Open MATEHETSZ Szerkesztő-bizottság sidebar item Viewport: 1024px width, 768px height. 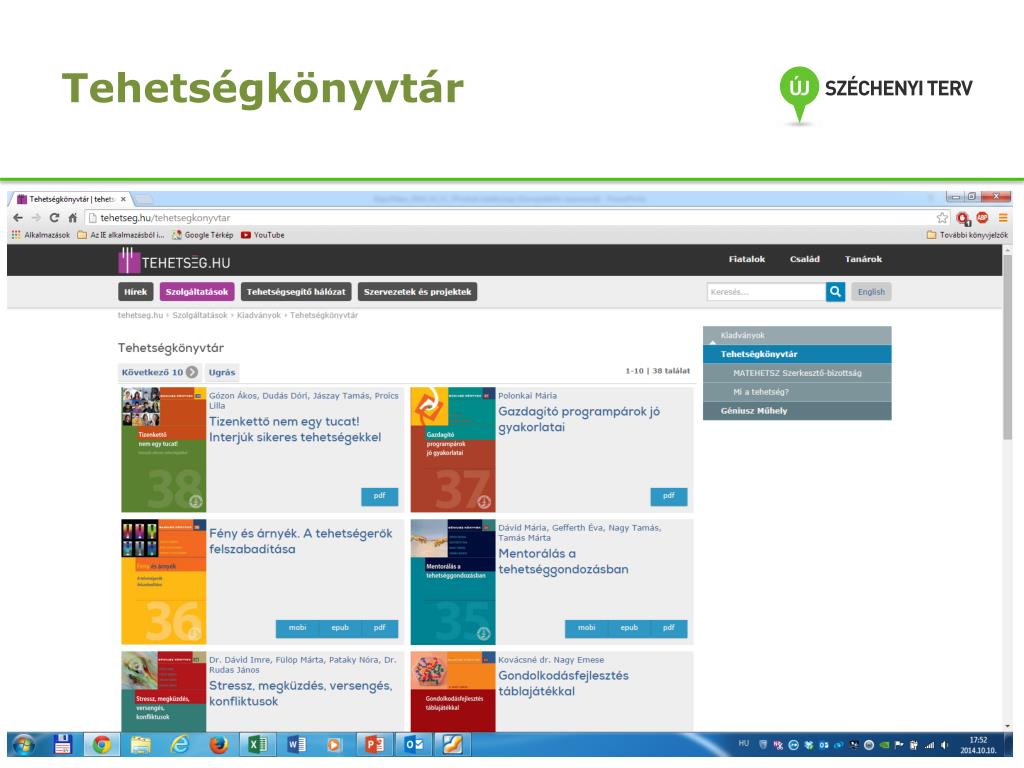click(x=797, y=373)
